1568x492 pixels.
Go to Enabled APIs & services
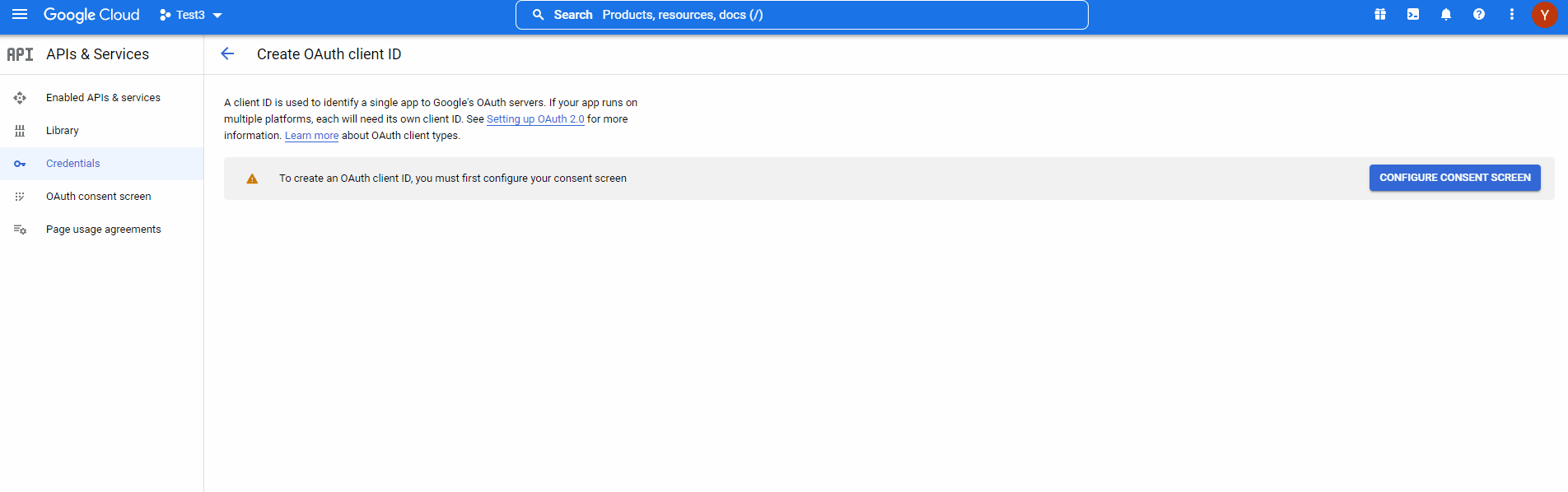(x=103, y=98)
